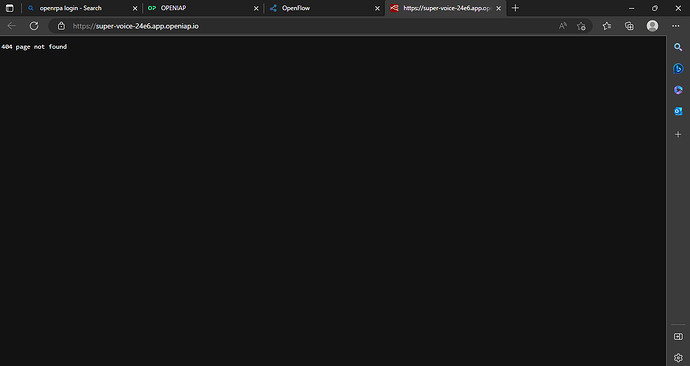Switch to the openrpa login Search tab

(x=82, y=8)
